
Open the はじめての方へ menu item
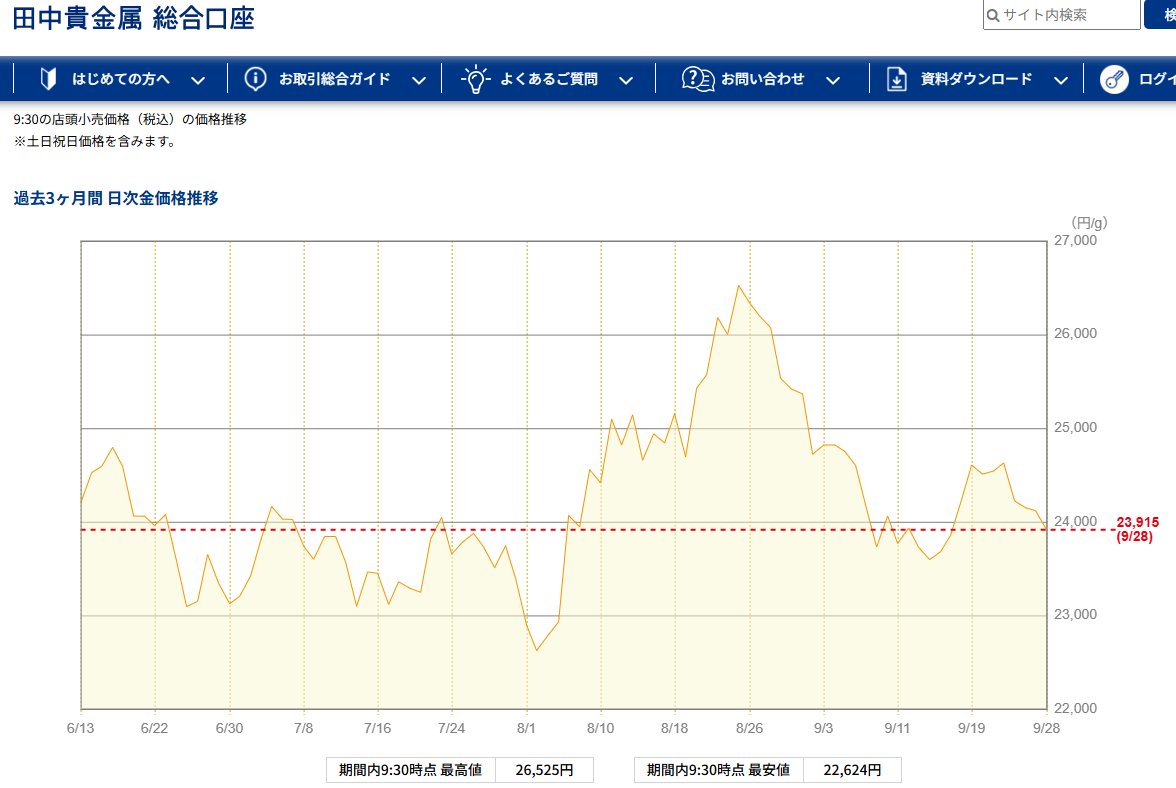[x=121, y=79]
